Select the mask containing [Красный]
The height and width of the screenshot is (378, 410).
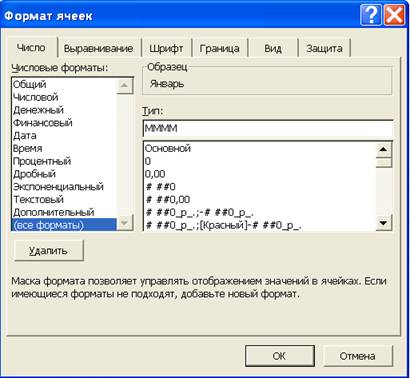259,225
